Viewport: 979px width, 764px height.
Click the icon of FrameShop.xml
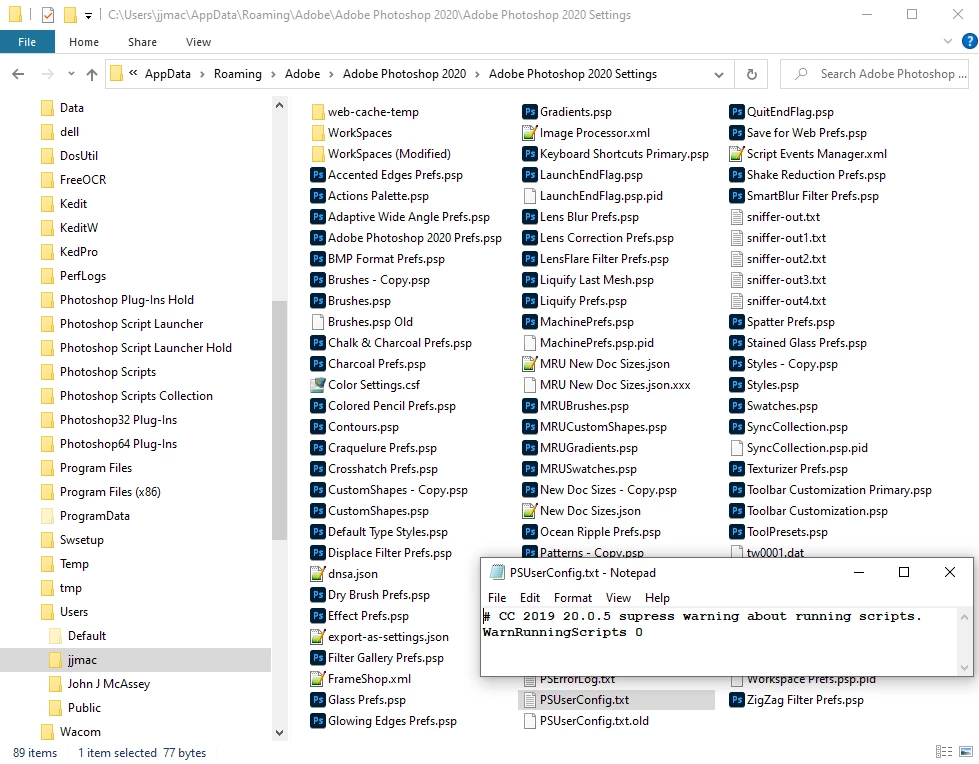point(318,678)
